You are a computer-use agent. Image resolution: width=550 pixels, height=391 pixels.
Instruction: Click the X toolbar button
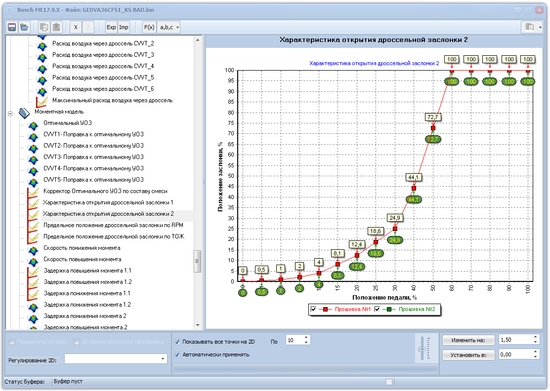click(x=75, y=27)
